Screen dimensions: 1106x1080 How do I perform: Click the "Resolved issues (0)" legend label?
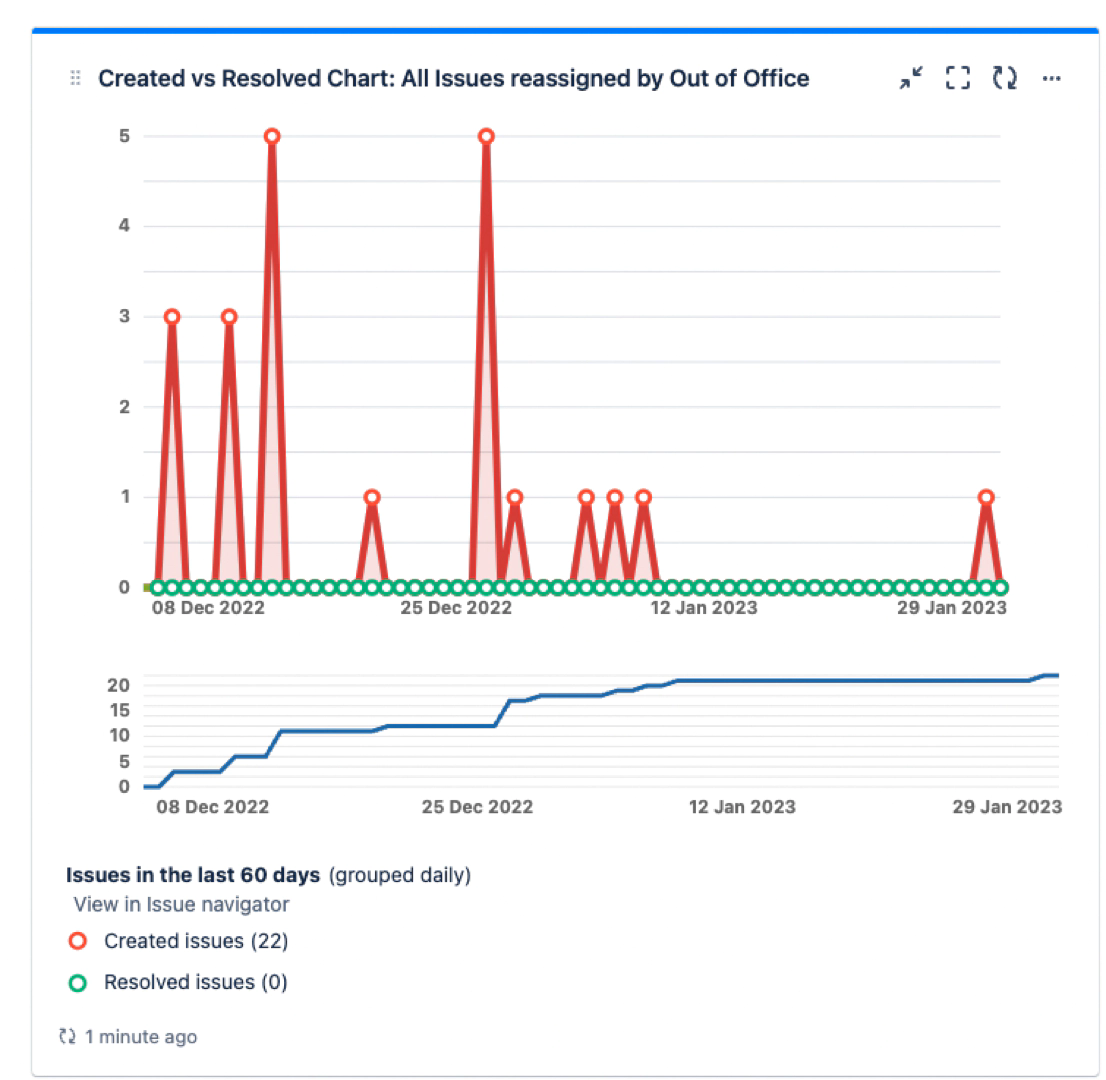pos(195,983)
